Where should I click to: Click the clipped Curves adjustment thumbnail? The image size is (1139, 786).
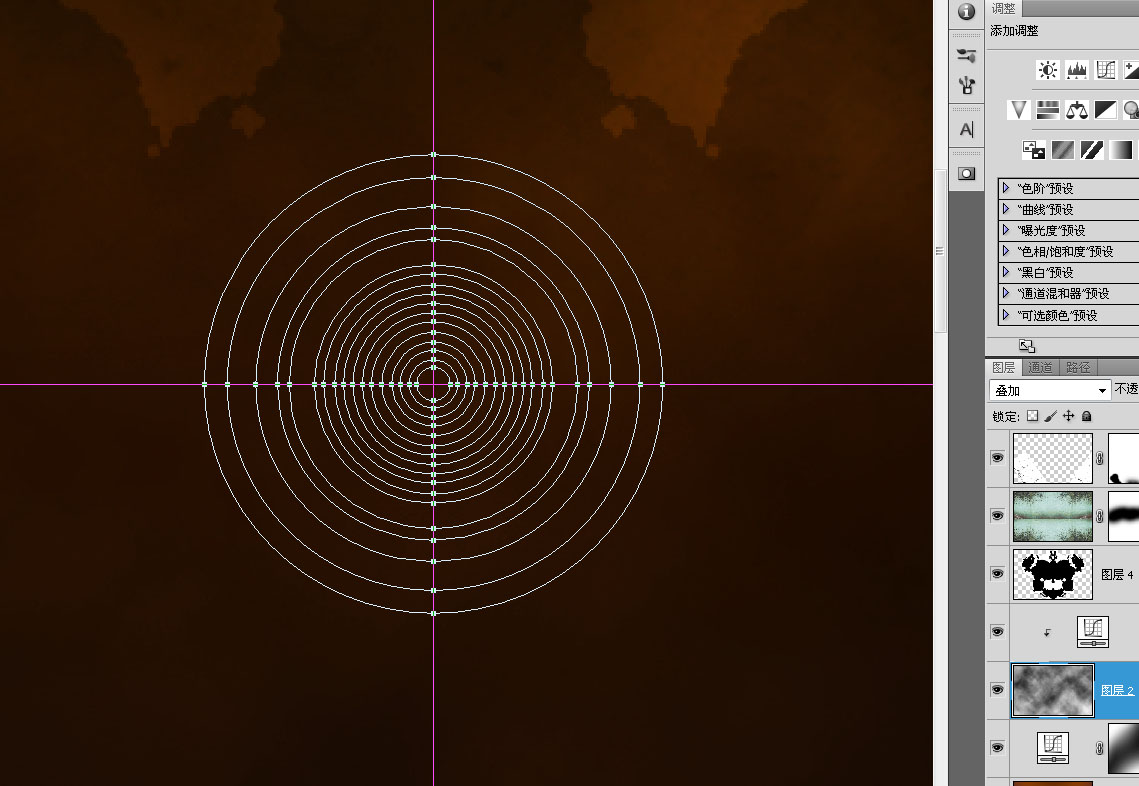(1093, 632)
